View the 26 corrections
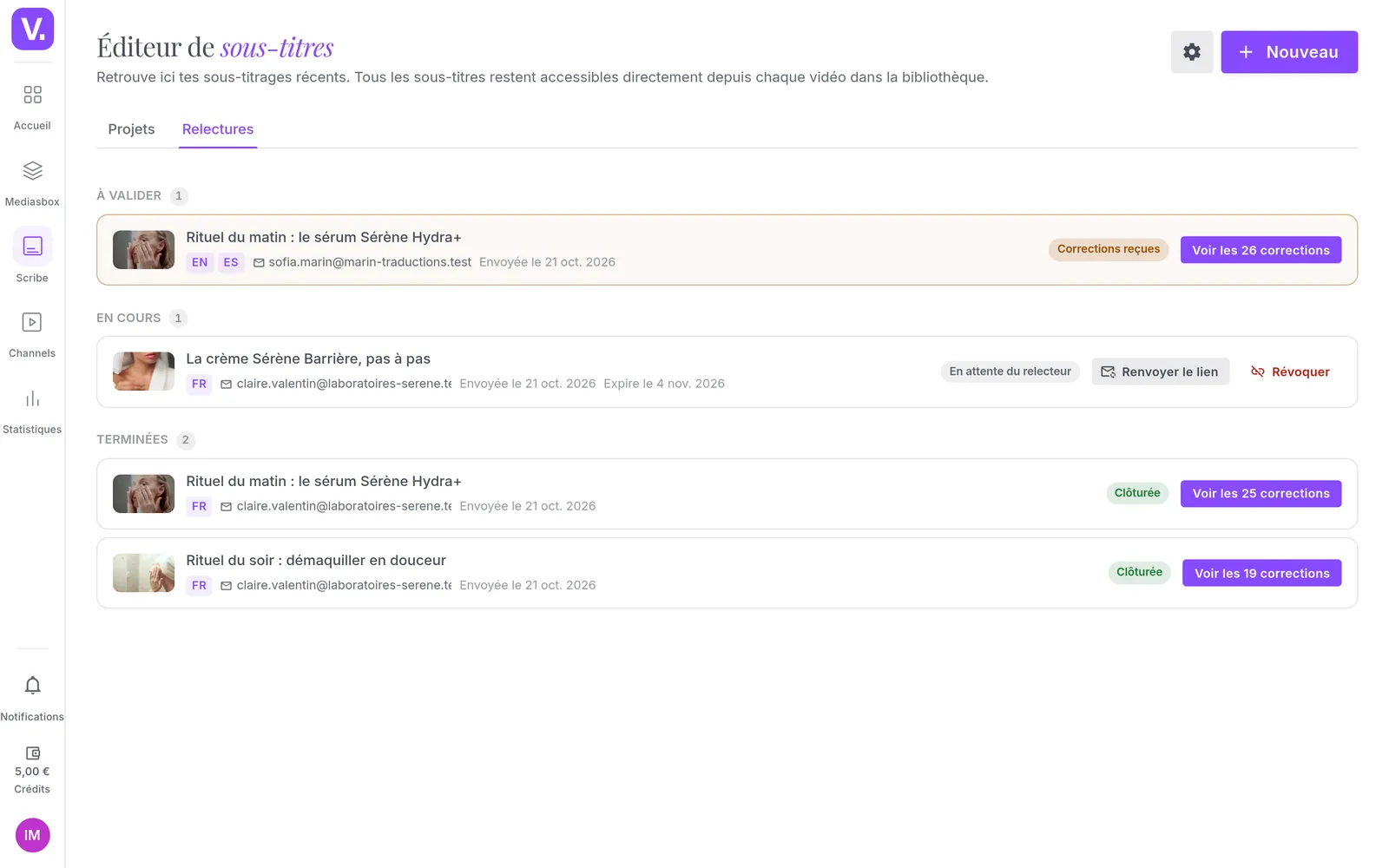The height and width of the screenshot is (868, 1389). click(x=1261, y=250)
